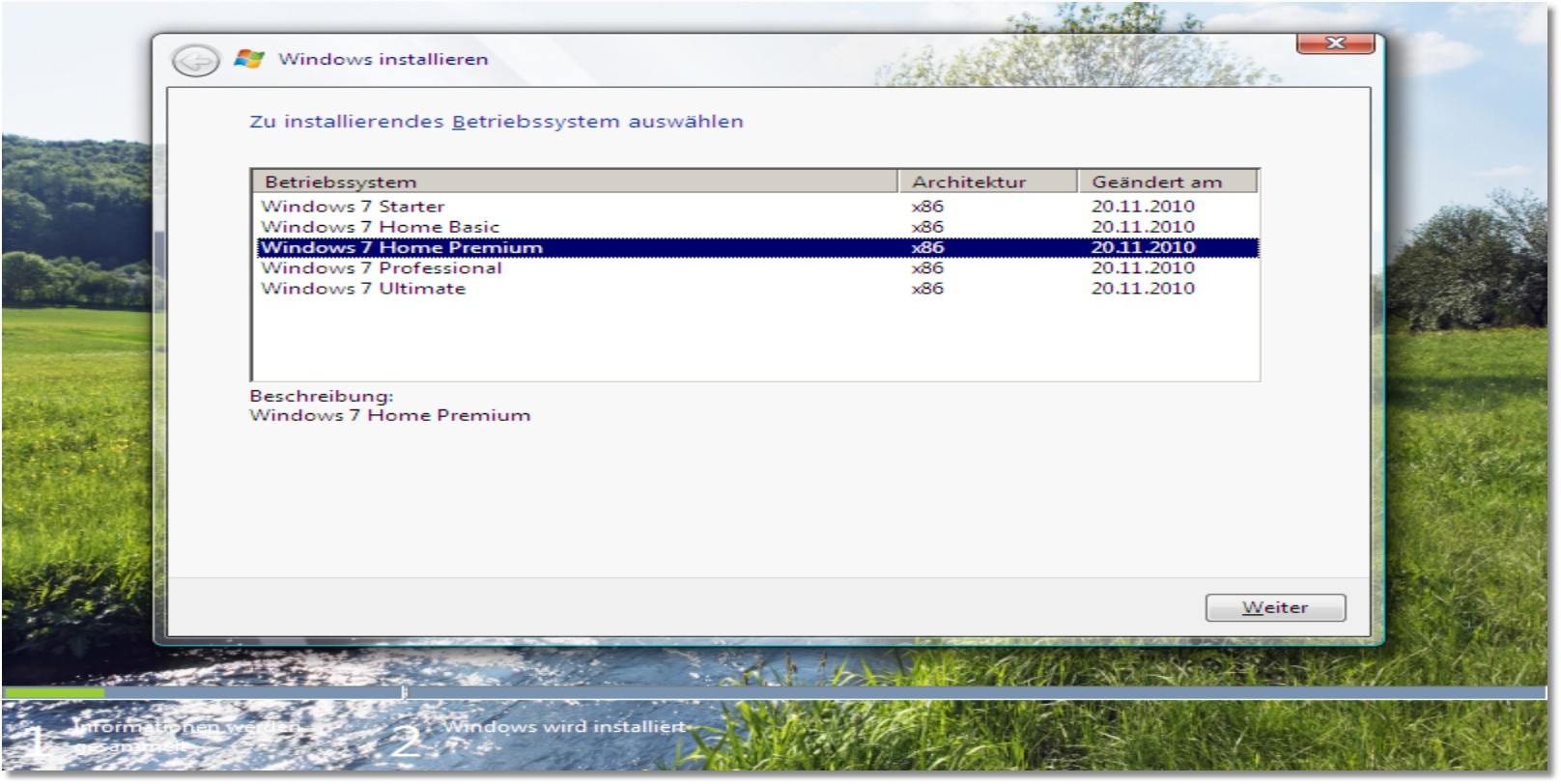The image size is (1561, 784).
Task: Click the Weiter button
Action: pos(1275,607)
